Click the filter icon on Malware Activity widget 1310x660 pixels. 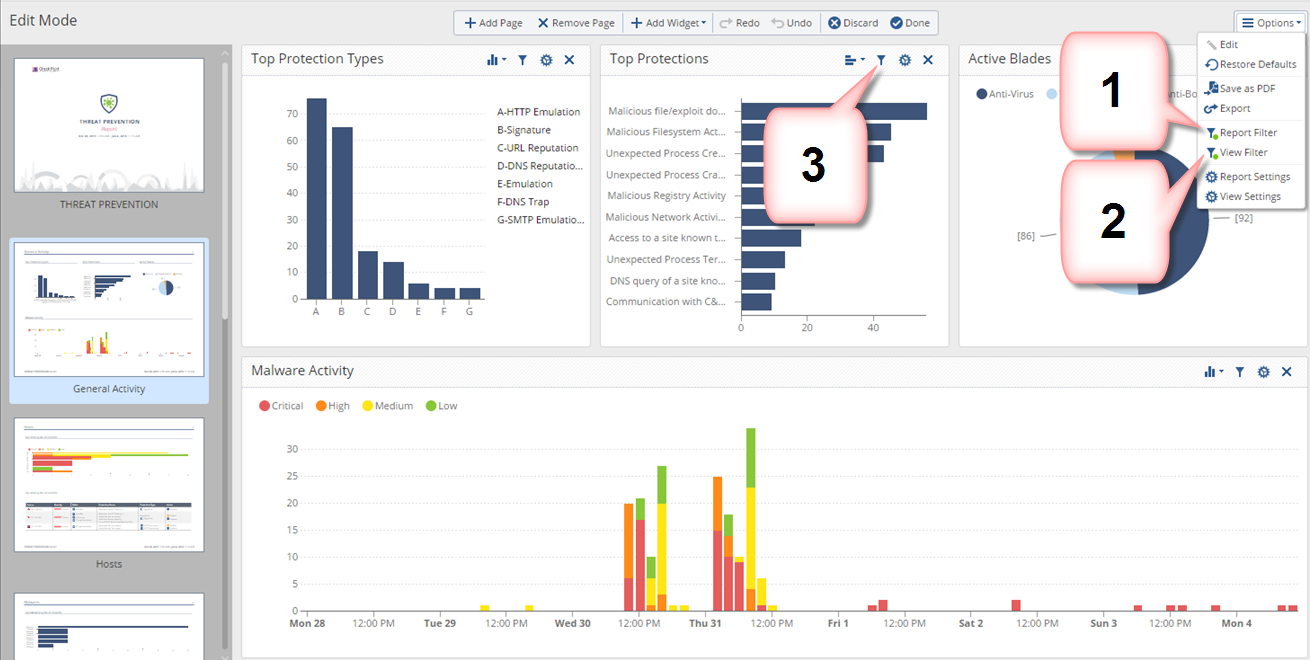tap(1239, 372)
